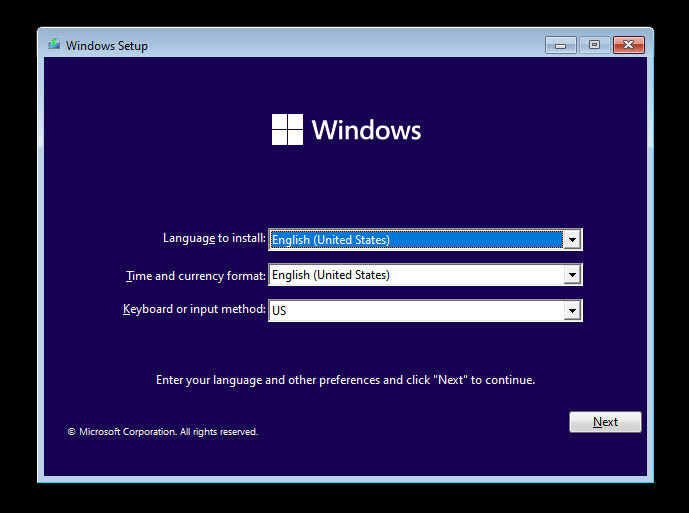Click the Time and currency format value field
689x513 pixels.
415,275
